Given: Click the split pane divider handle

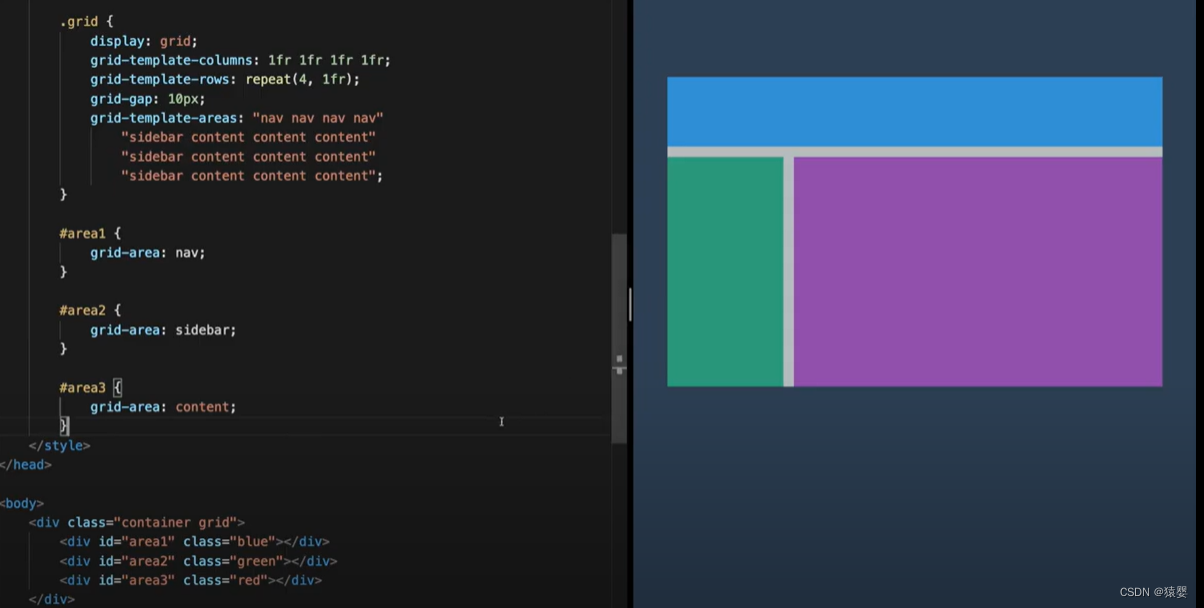Looking at the screenshot, I should (x=630, y=304).
